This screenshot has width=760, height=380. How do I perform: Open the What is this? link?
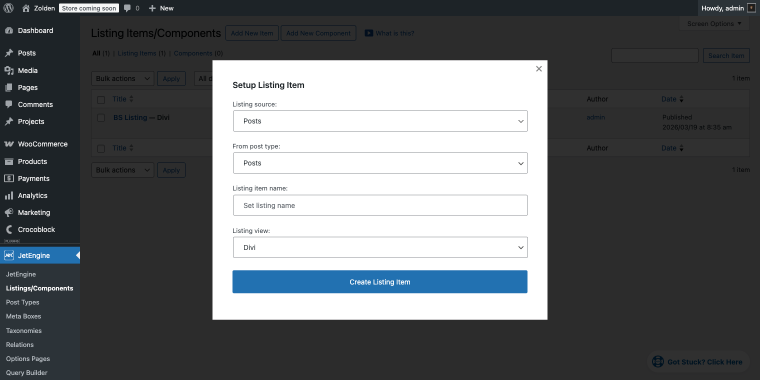click(395, 33)
